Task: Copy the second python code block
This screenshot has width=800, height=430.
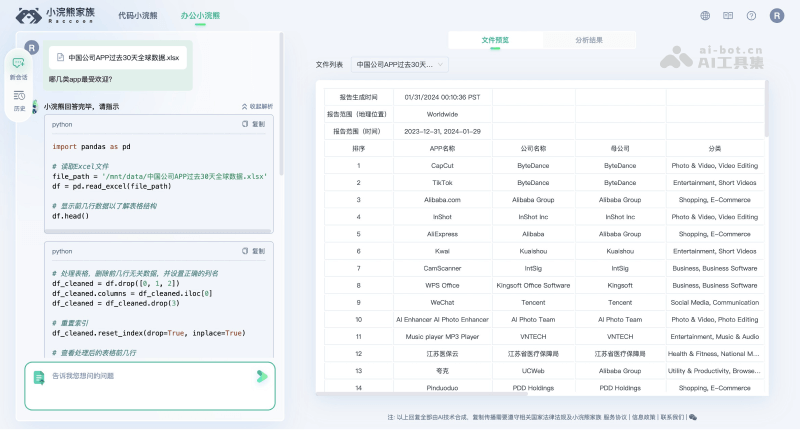Action: 254,251
